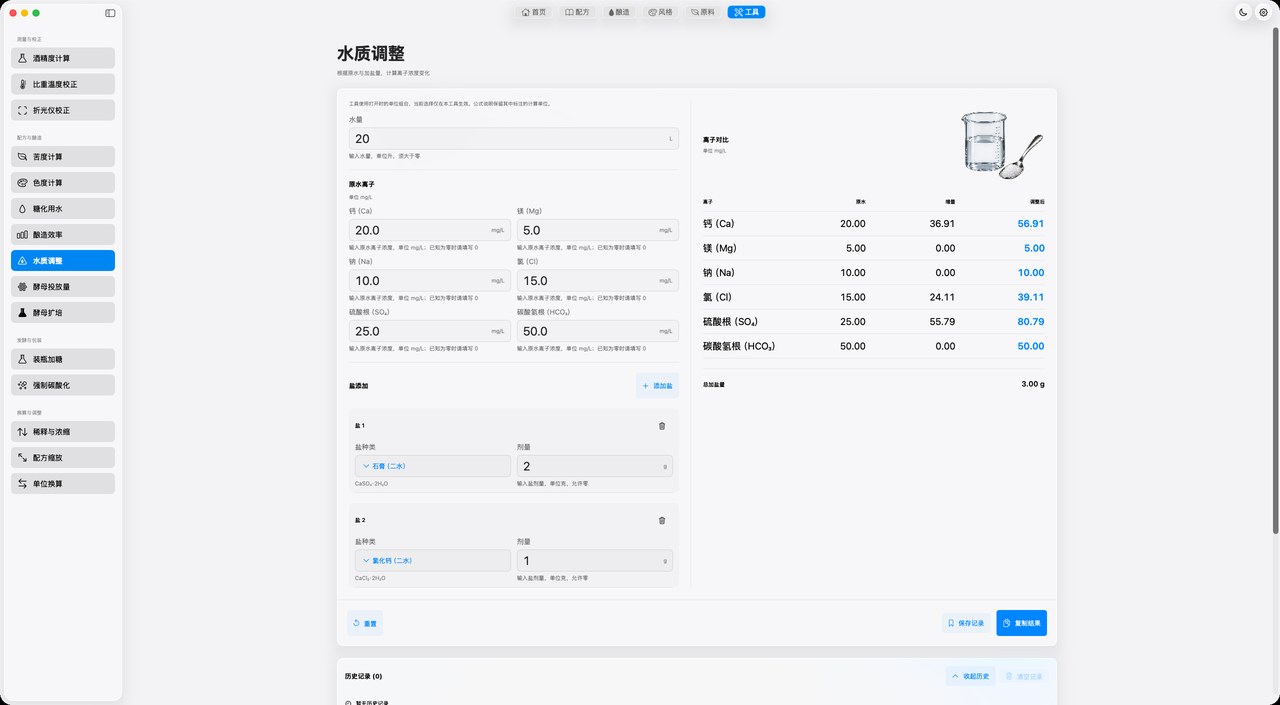Click adjusted sulfate value 80.79

coord(1030,322)
